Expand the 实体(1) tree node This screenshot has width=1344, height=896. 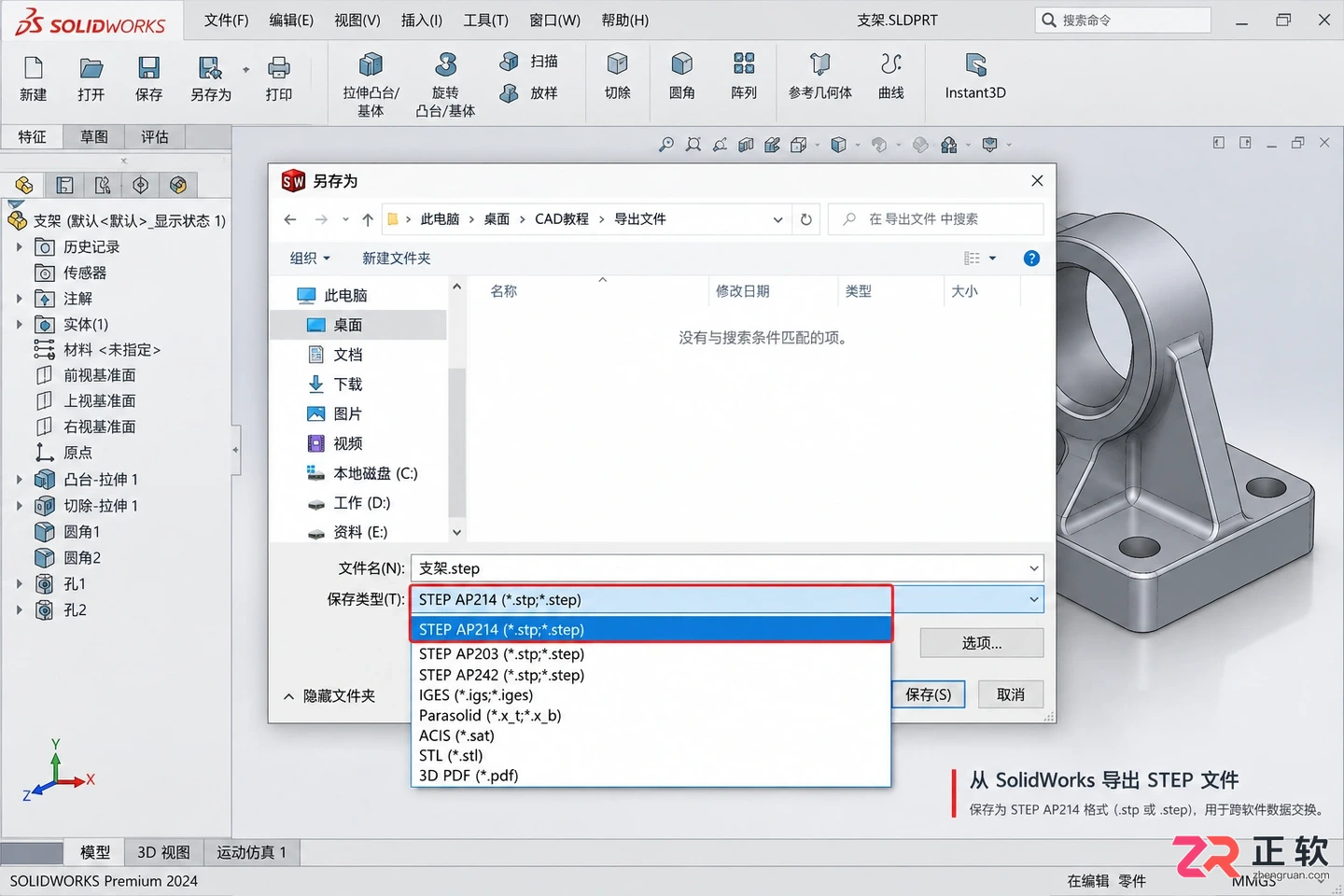coord(20,325)
